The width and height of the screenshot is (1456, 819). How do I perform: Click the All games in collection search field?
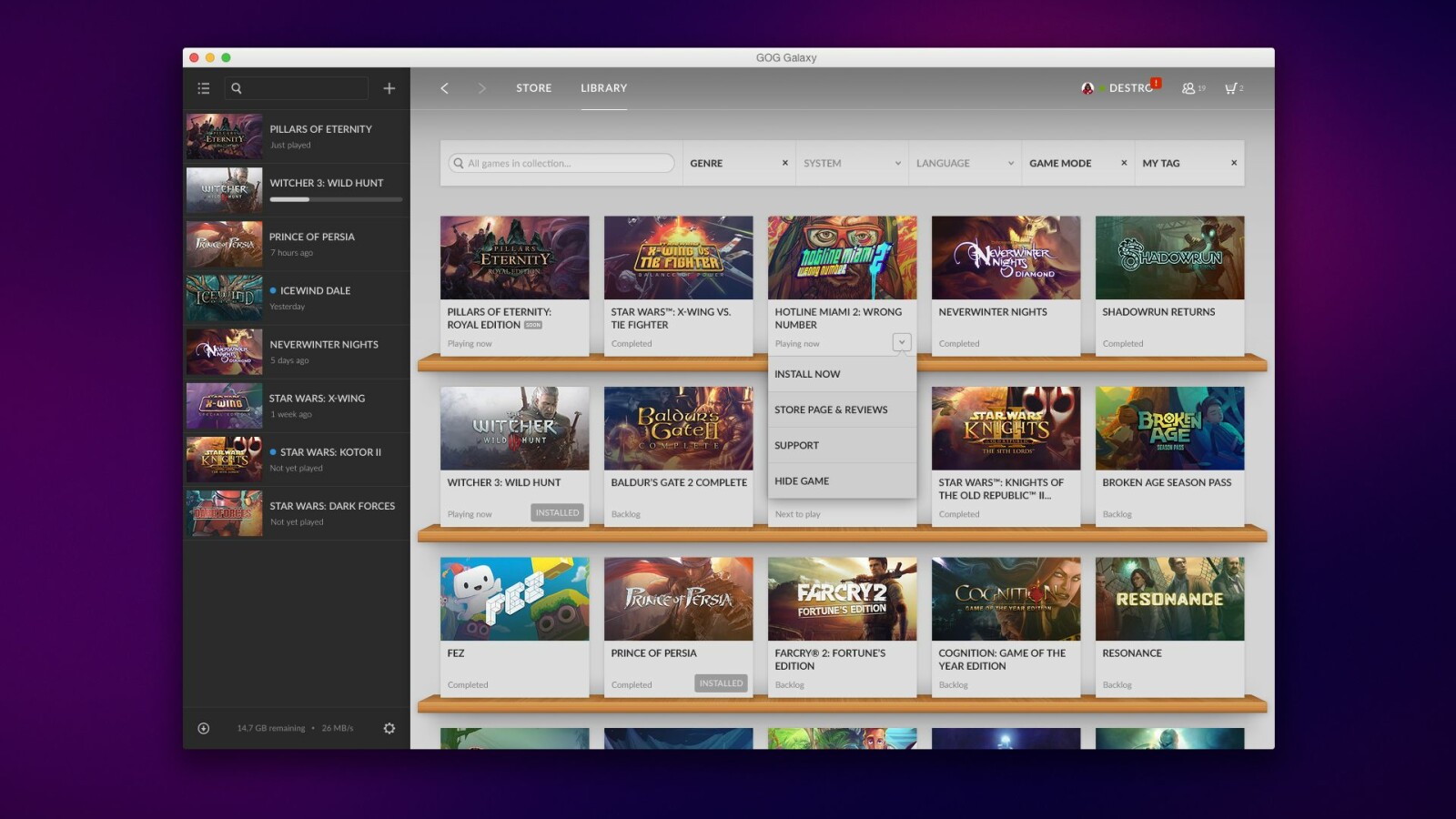click(562, 163)
